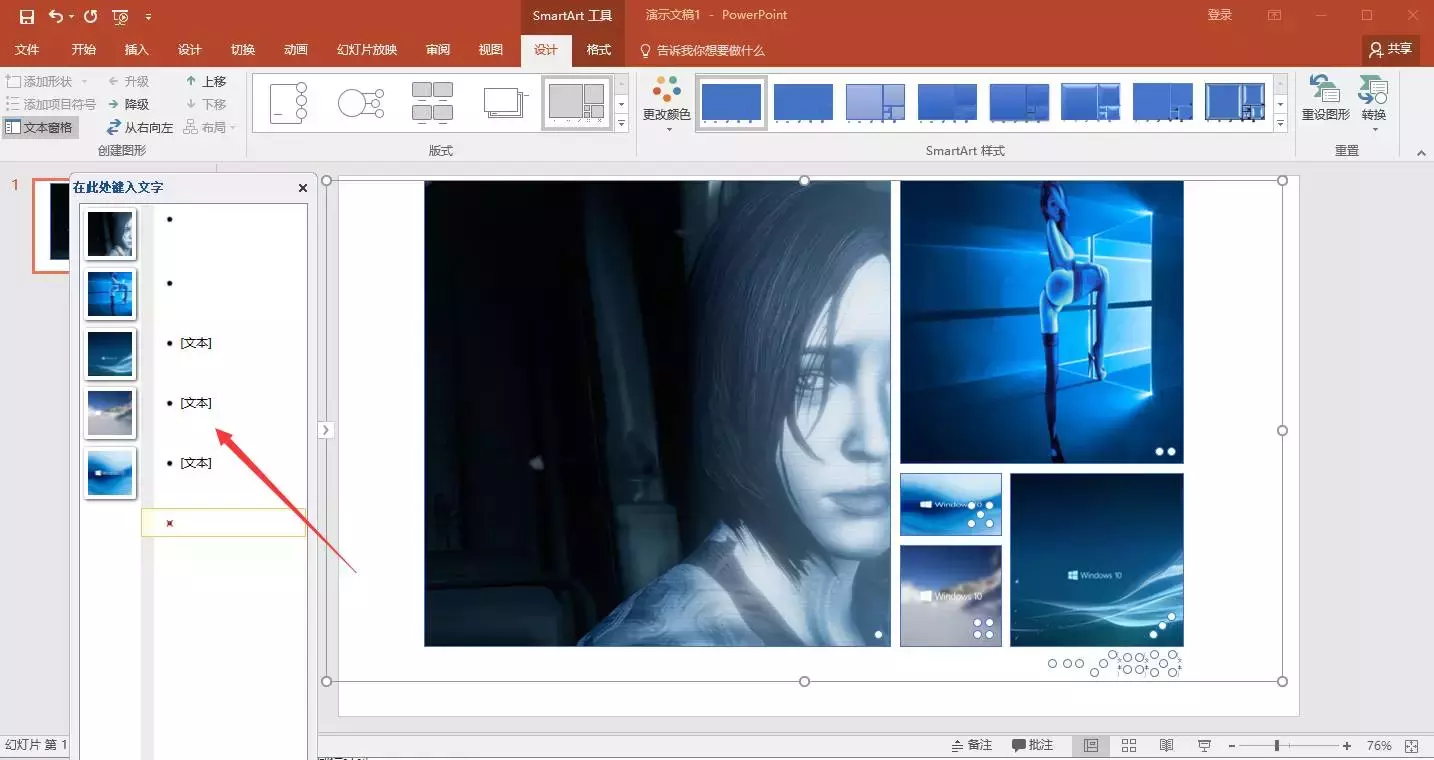
Task: Click the zoom out minus button
Action: [1232, 746]
